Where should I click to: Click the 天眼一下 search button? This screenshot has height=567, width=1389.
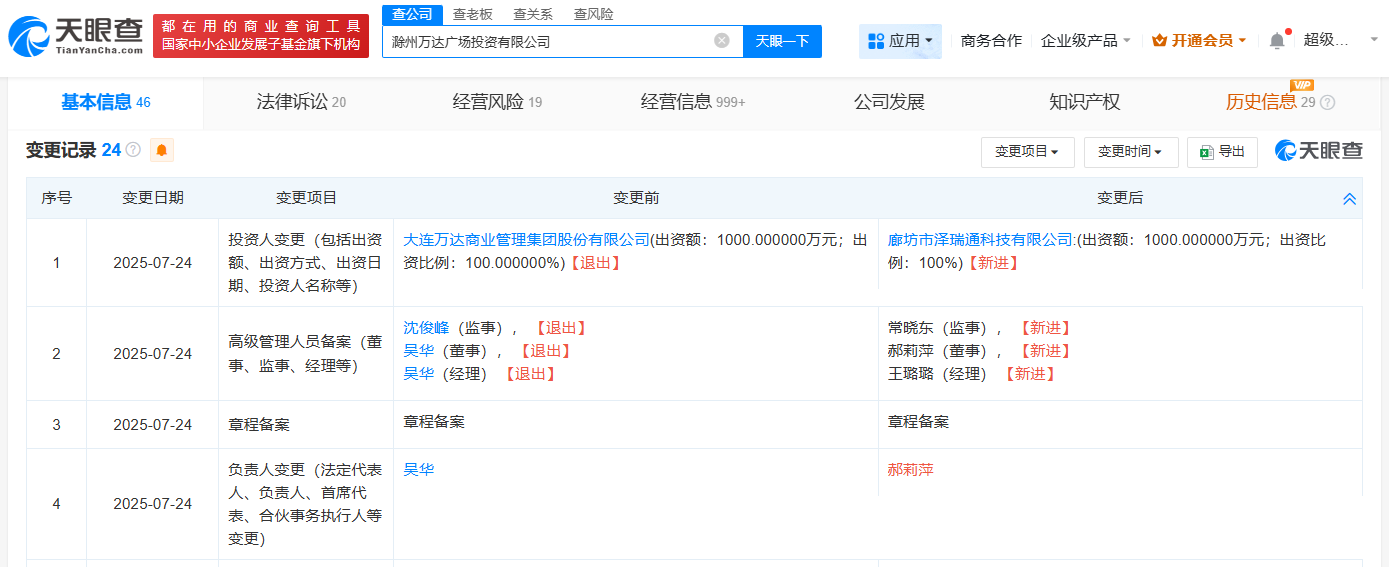(782, 41)
